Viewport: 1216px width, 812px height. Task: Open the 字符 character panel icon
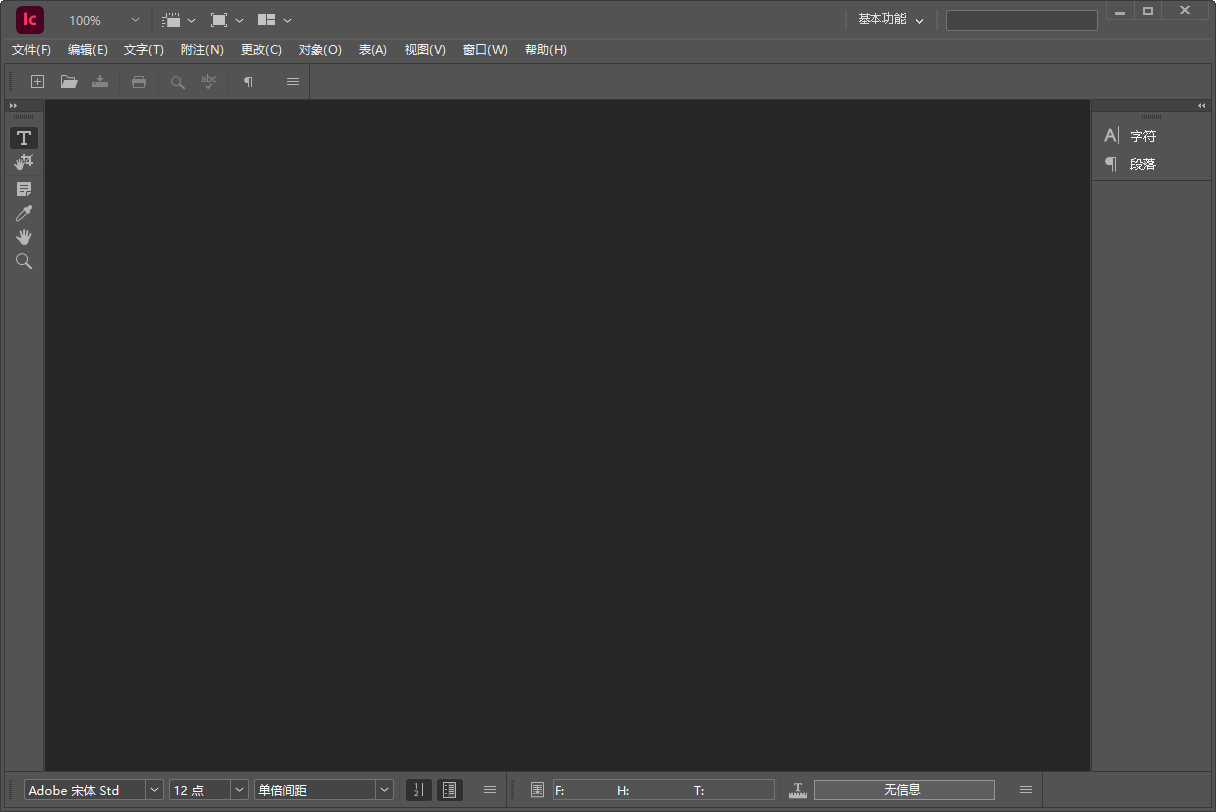click(x=1111, y=136)
